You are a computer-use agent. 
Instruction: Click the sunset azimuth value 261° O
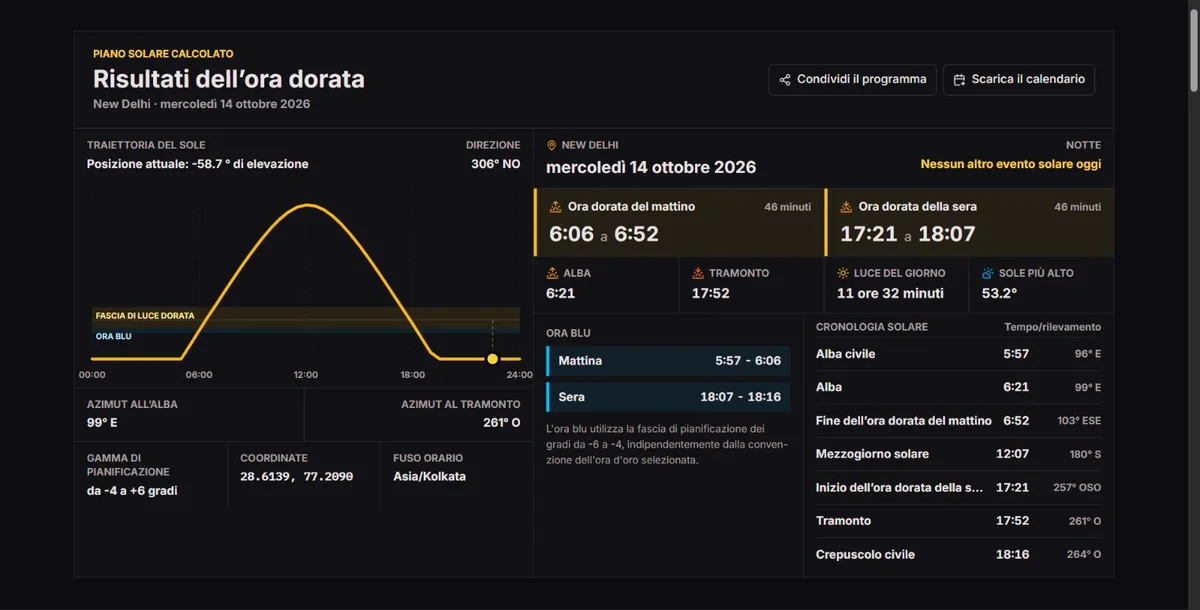click(501, 422)
